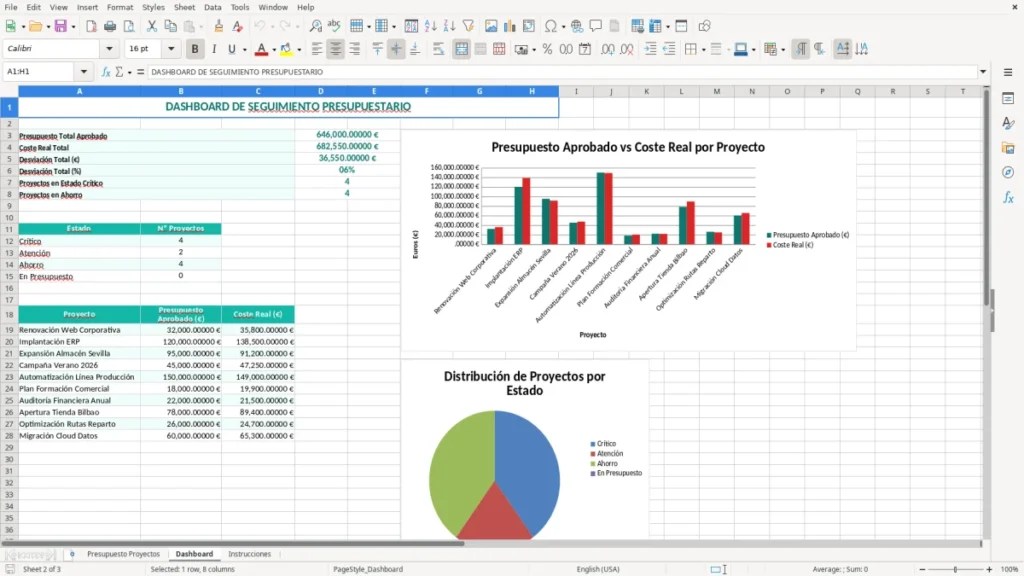Image resolution: width=1024 pixels, height=576 pixels.
Task: Click the Cut scissors icon
Action: (x=152, y=26)
